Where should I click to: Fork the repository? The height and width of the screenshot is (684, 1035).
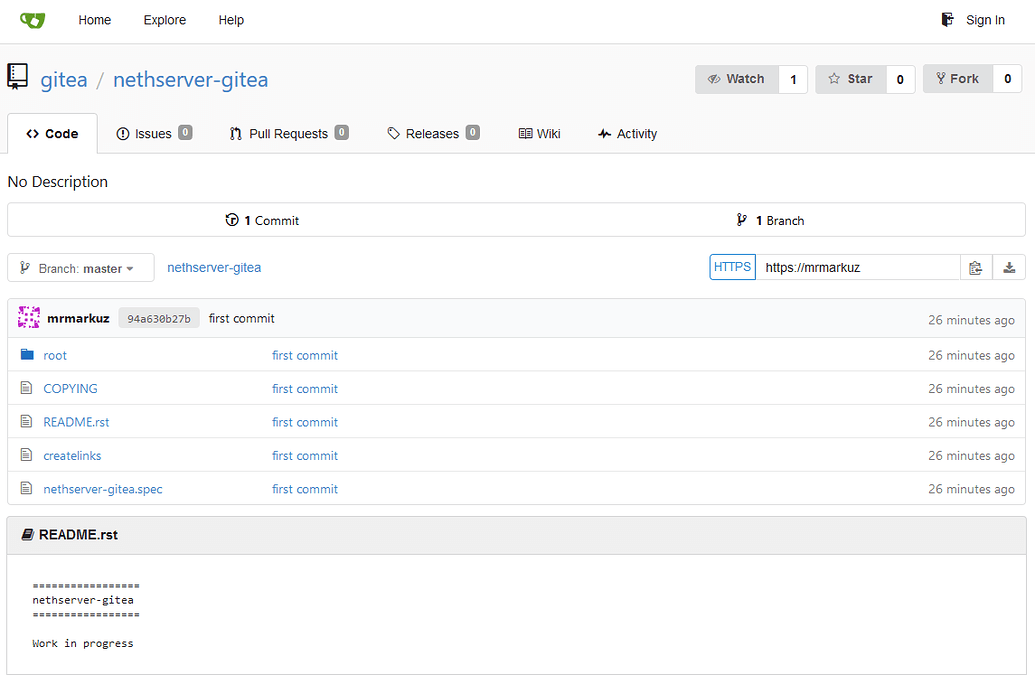click(957, 78)
